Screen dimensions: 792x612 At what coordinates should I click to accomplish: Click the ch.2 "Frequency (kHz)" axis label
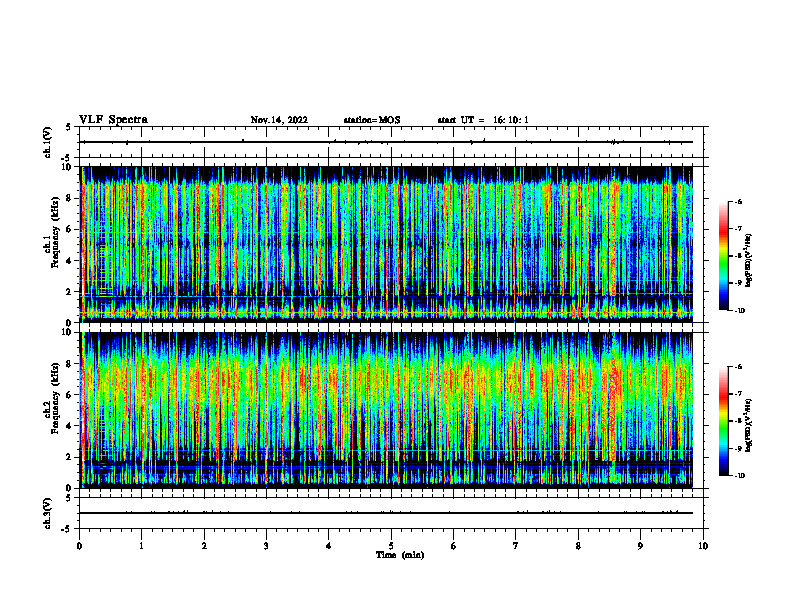point(55,398)
